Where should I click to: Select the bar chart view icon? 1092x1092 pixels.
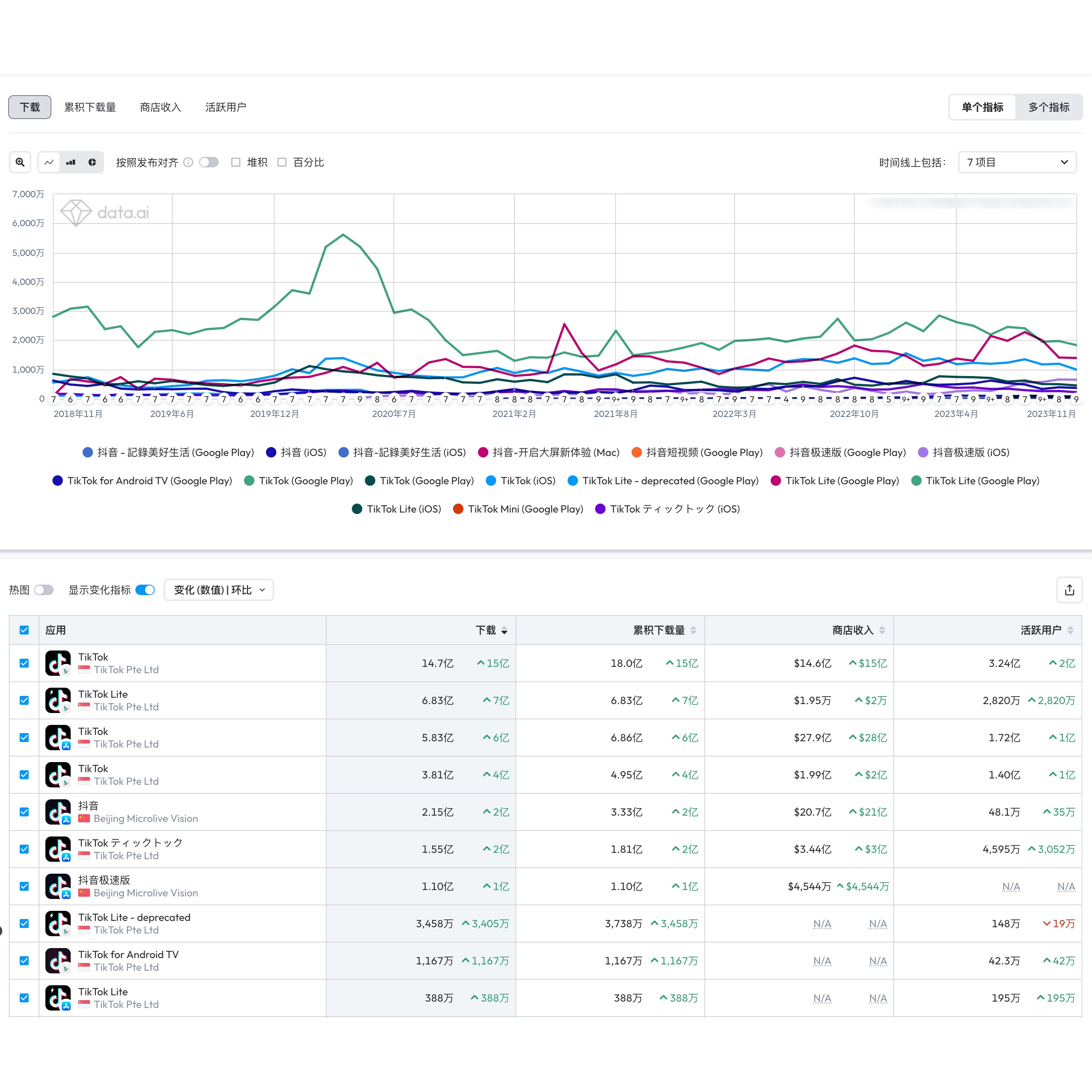point(71,162)
